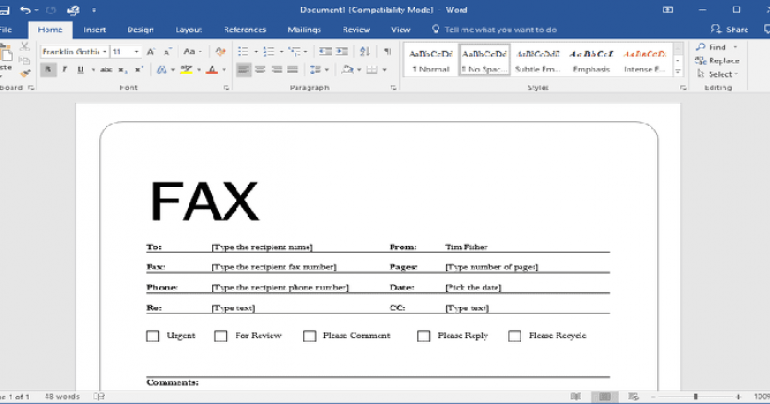Toggle Underline formatting

tap(80, 70)
